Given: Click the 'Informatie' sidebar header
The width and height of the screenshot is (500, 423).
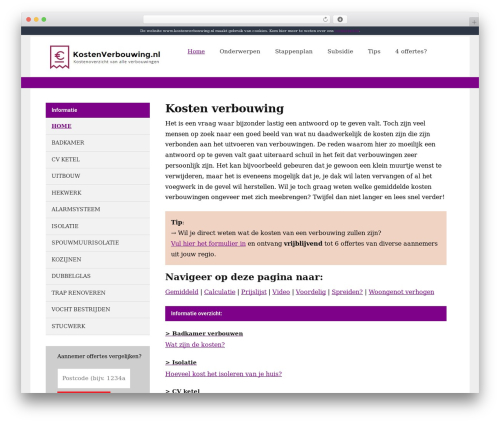Looking at the screenshot, I should tap(98, 110).
